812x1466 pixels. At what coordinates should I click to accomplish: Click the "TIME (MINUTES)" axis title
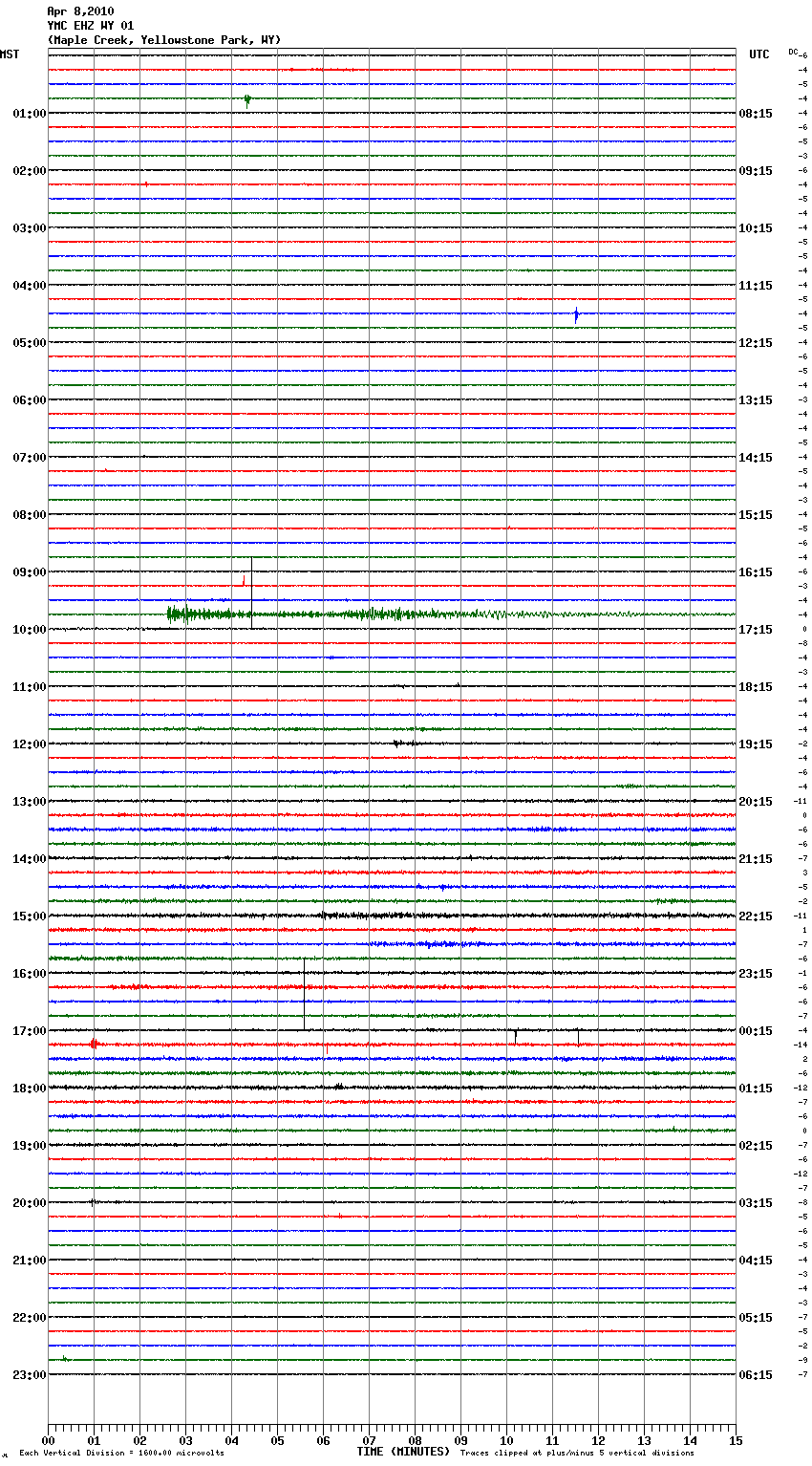coord(403,1452)
